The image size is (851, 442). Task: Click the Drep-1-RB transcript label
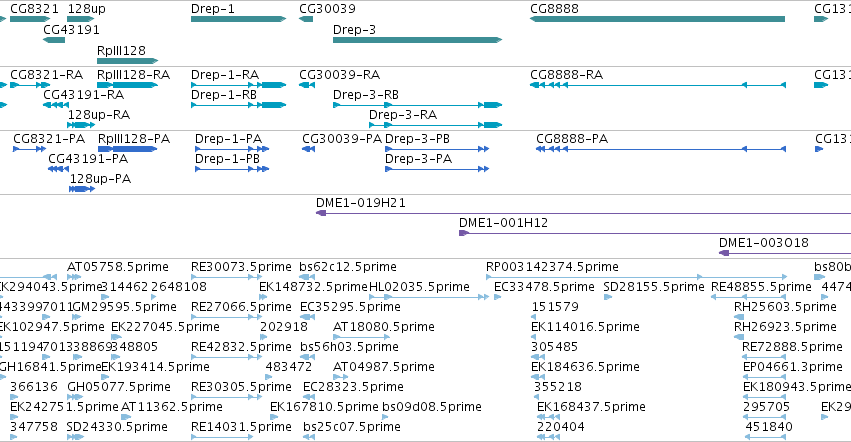(x=224, y=94)
